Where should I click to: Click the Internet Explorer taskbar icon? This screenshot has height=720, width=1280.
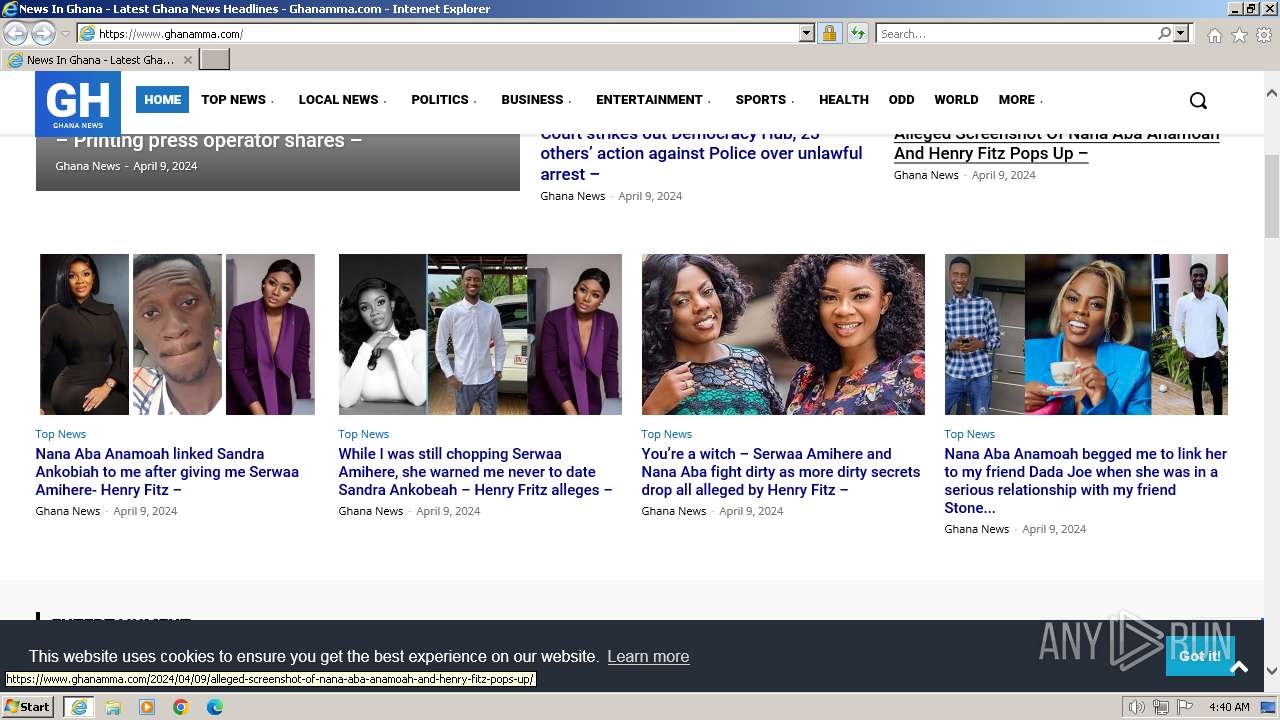pos(79,707)
